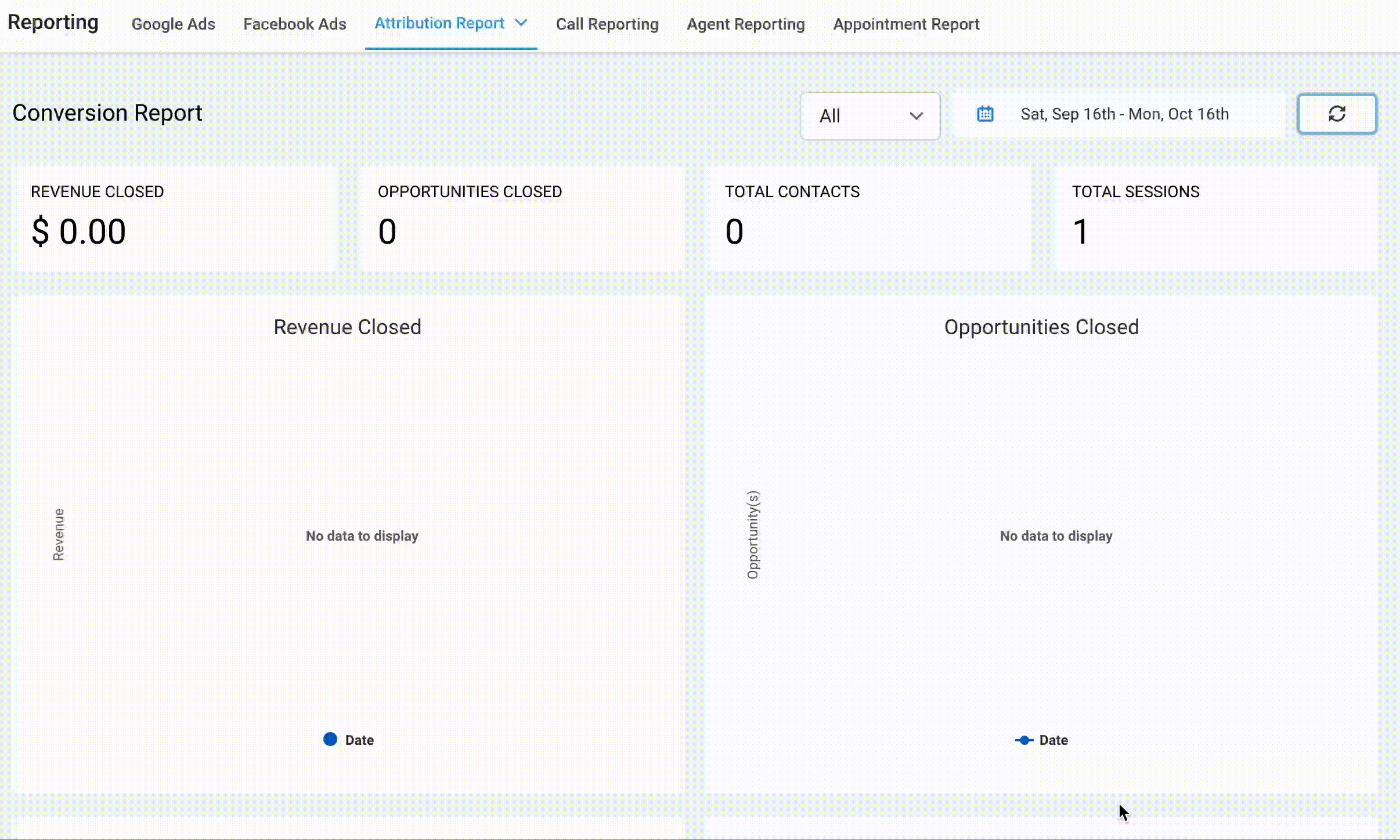Click the Total Contacts stat card

[868, 219]
